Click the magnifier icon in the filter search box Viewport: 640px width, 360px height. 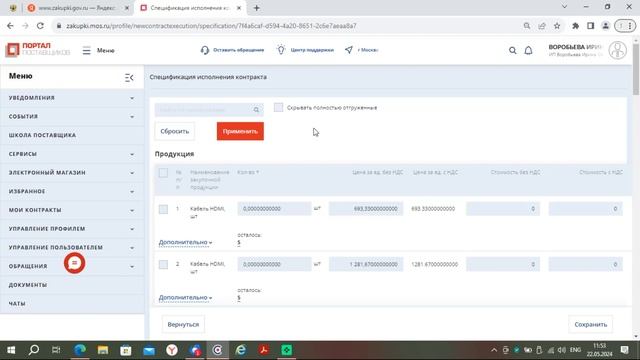point(256,110)
